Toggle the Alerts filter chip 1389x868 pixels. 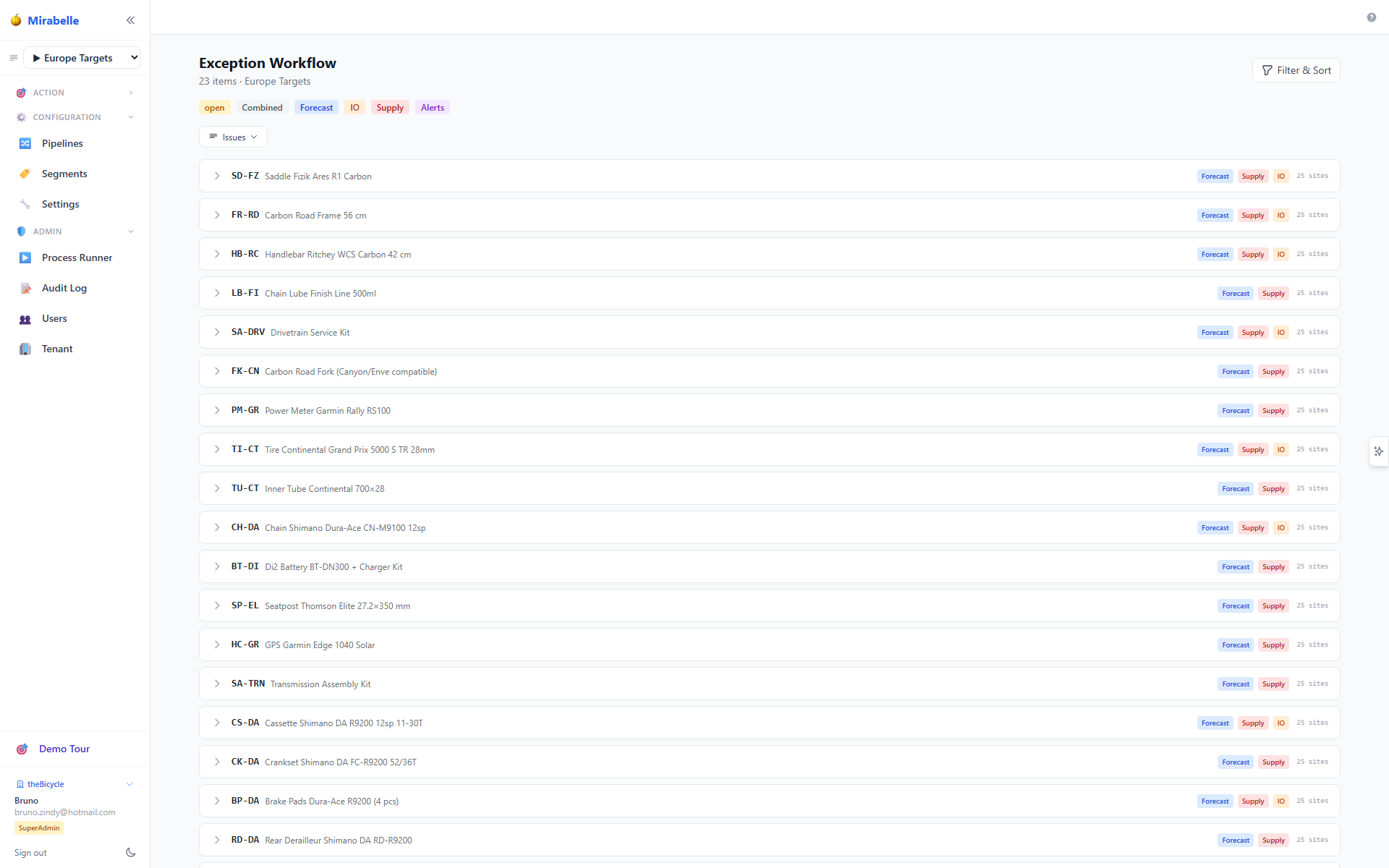pyautogui.click(x=433, y=108)
